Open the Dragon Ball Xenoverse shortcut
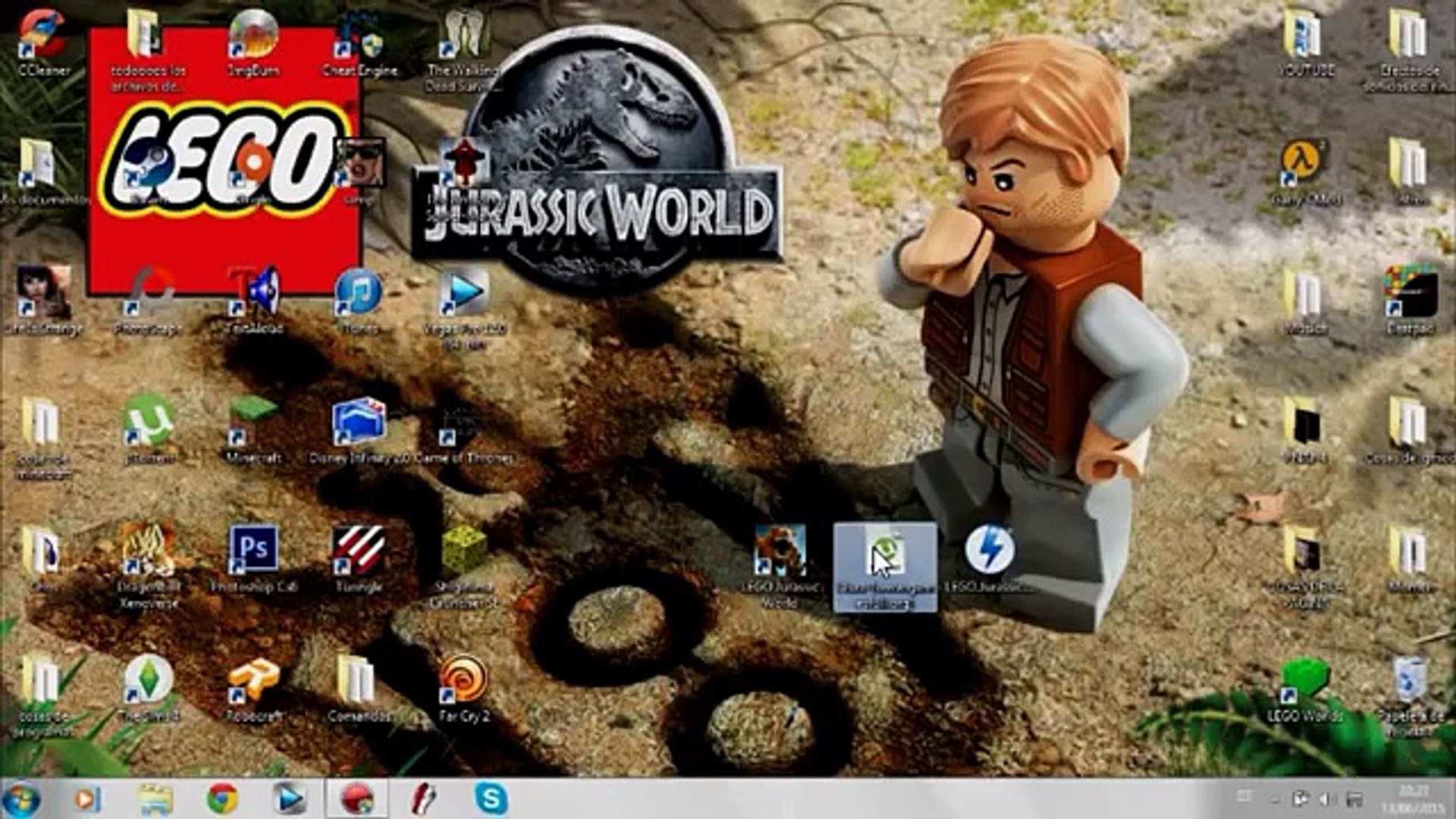 coord(149,565)
